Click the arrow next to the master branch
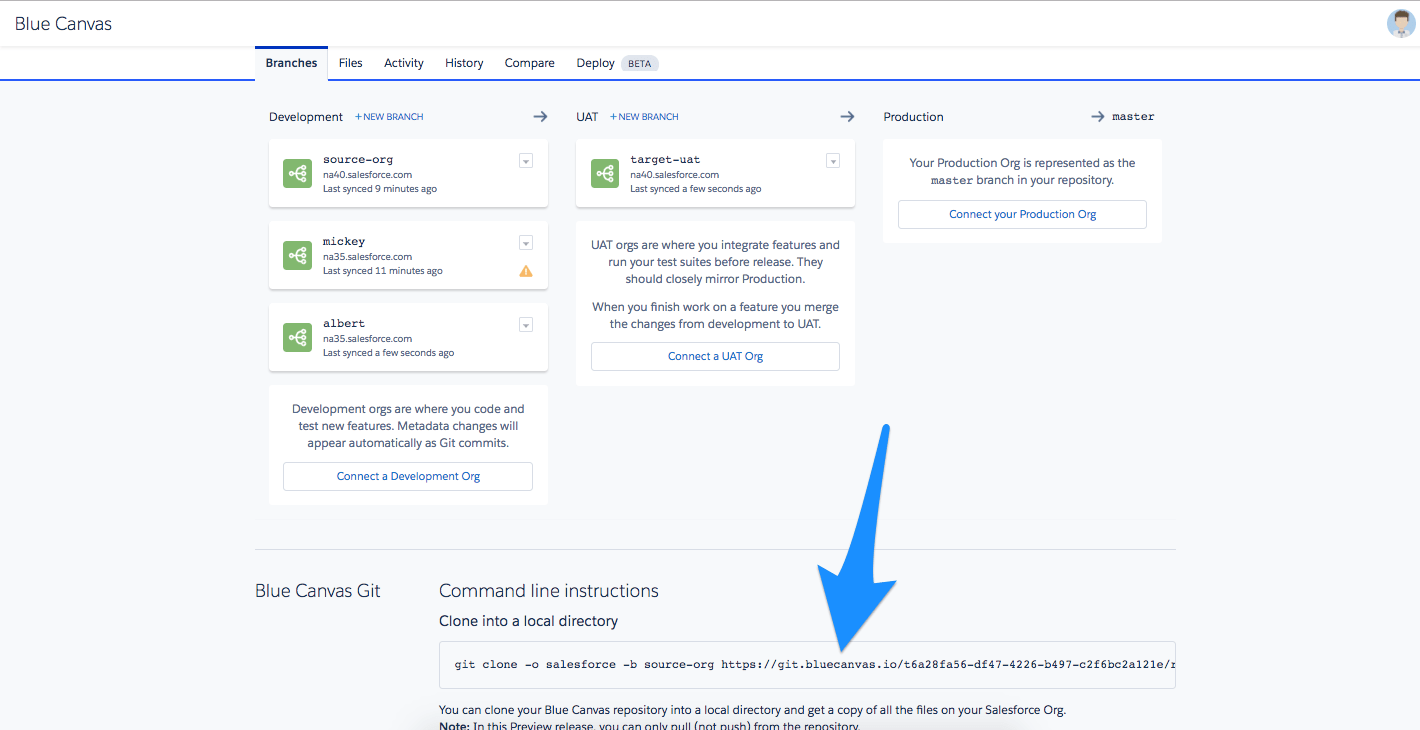 tap(1098, 116)
